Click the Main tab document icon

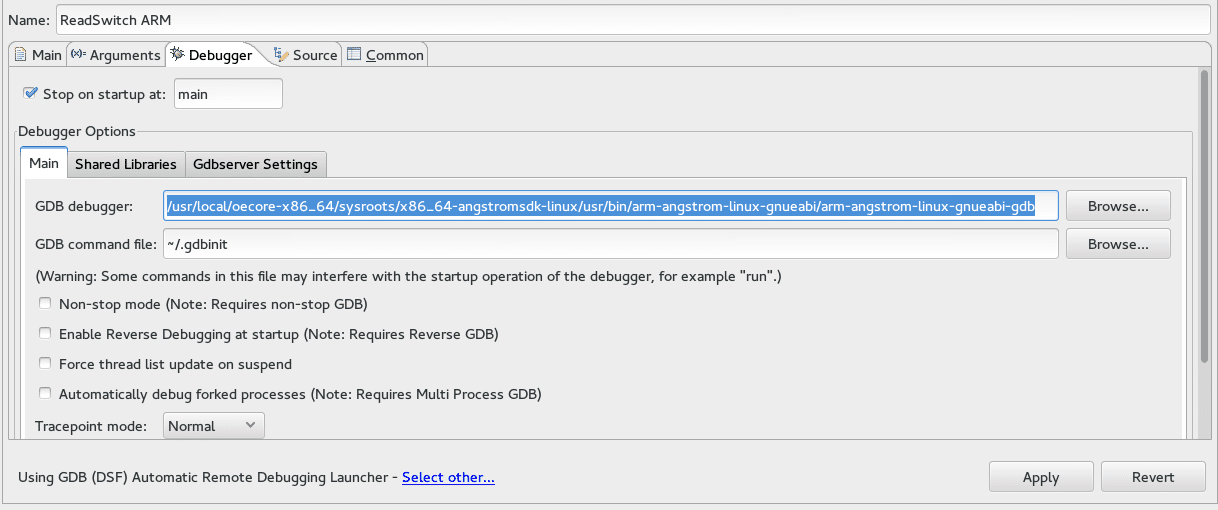[x=20, y=55]
